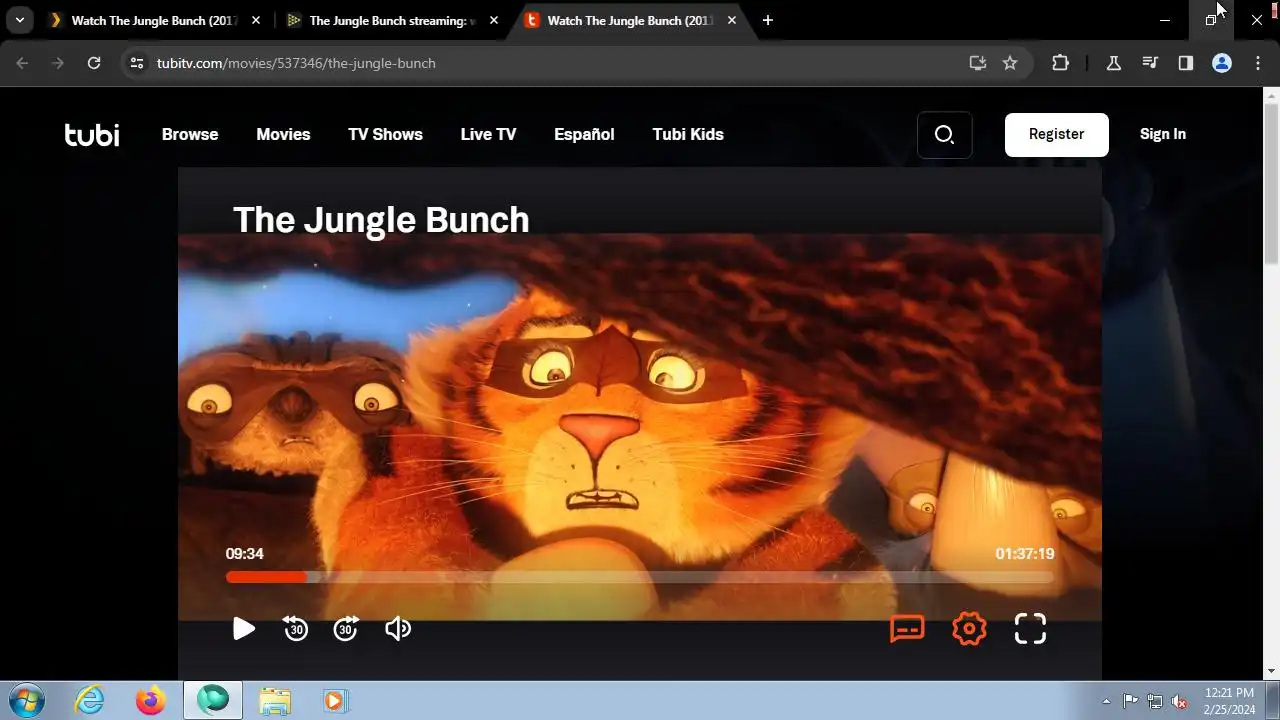Bookmark this page star icon
The image size is (1280, 720).
pos(1010,63)
